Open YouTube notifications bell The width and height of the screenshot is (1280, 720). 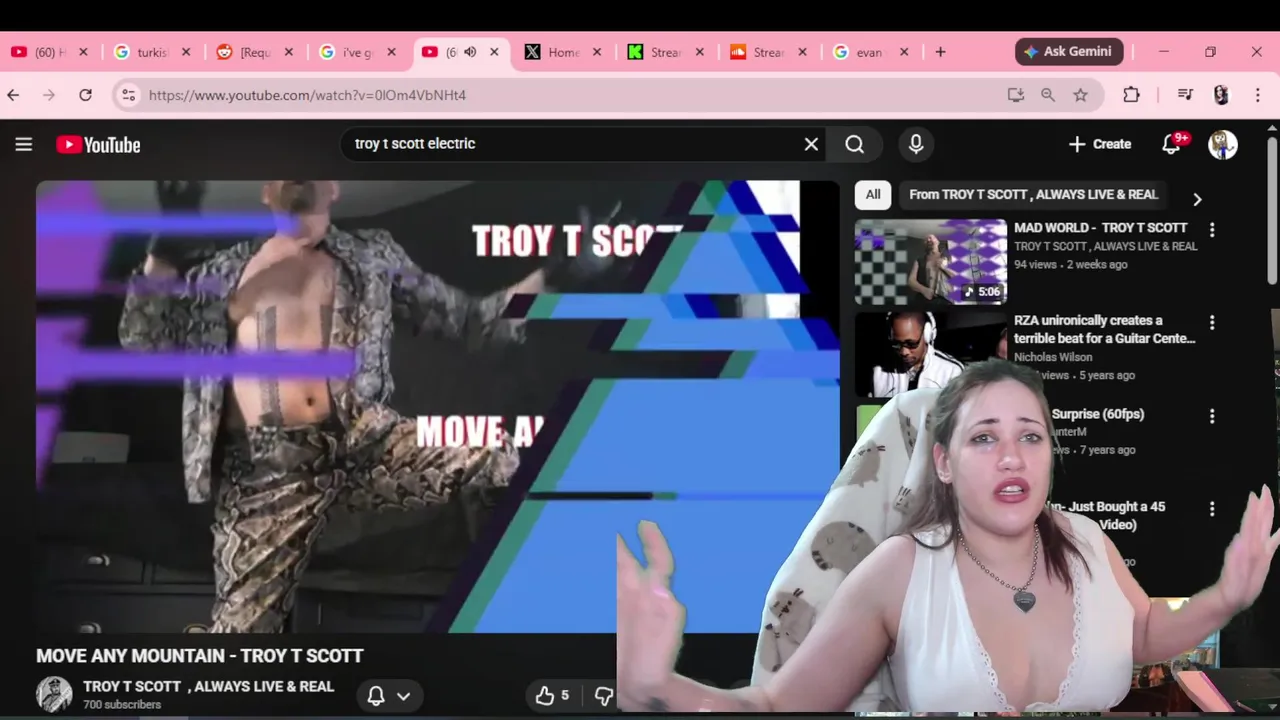(1171, 144)
